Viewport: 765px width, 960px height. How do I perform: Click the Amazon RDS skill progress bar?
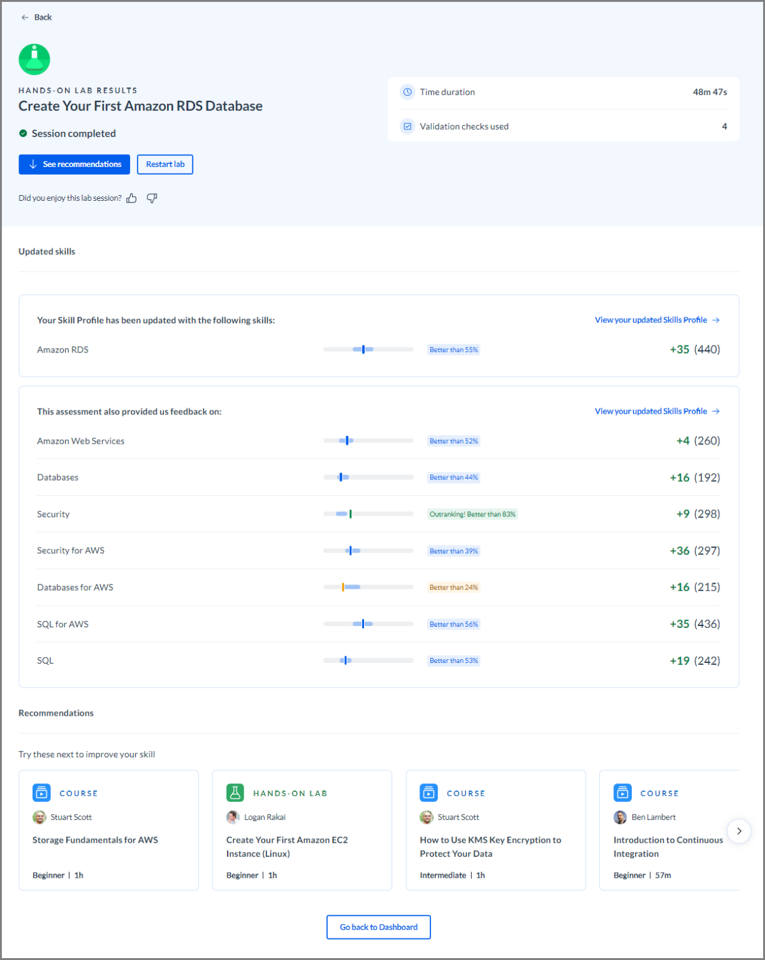click(x=368, y=350)
